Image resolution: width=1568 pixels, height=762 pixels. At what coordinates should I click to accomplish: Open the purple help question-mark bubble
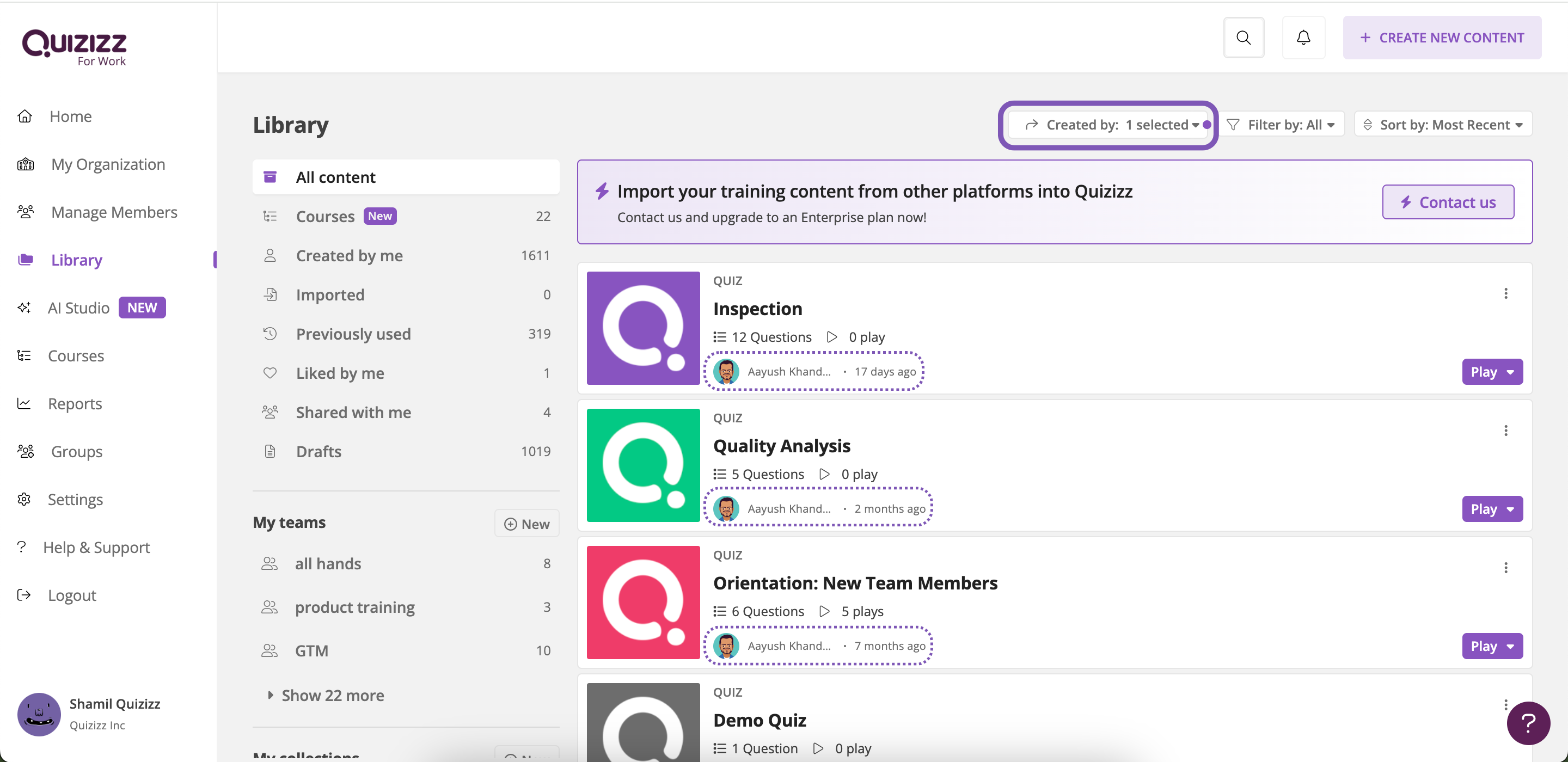click(x=1528, y=723)
